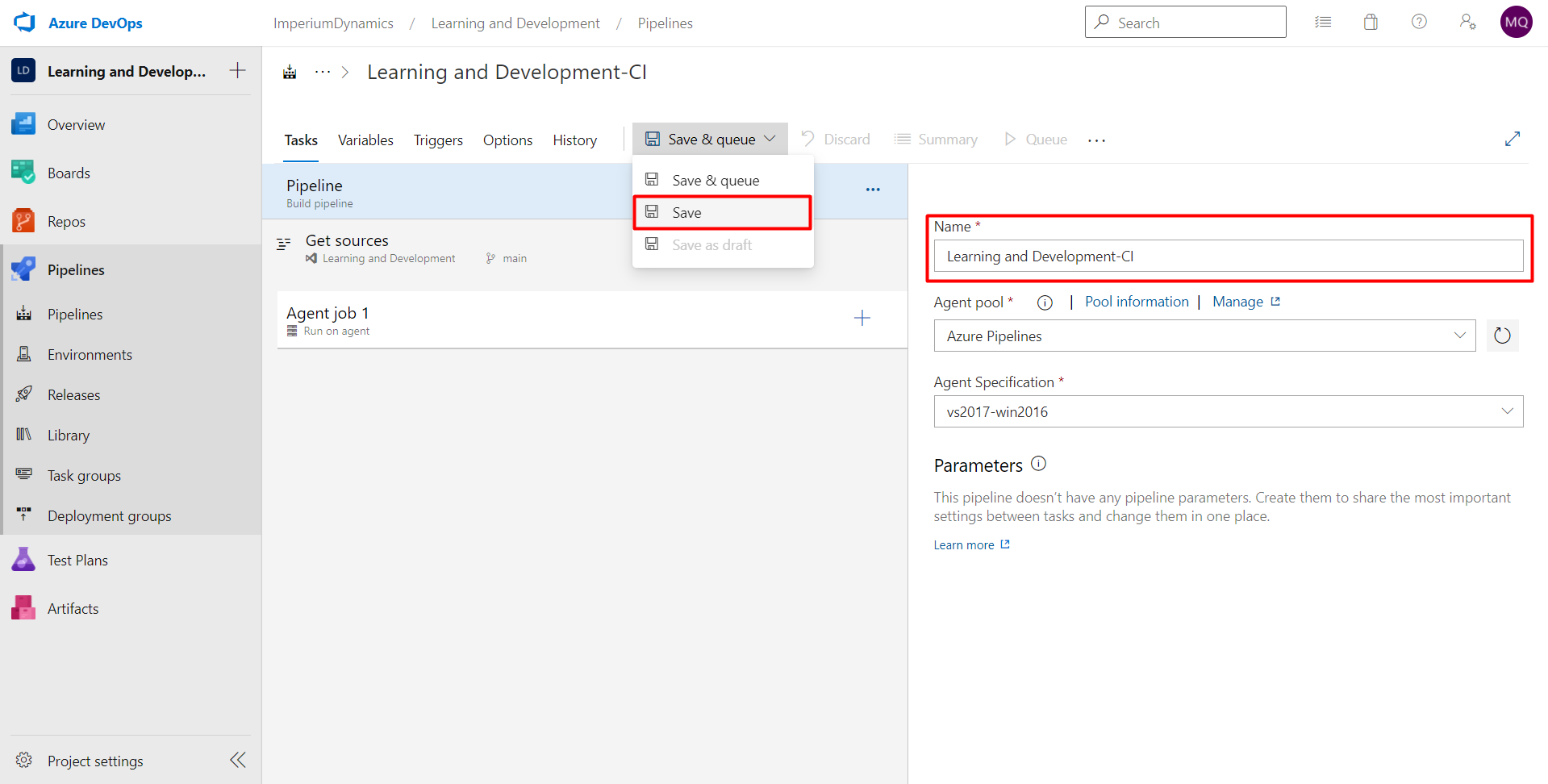Click the Pool information link
This screenshot has height=784, width=1548.
pyautogui.click(x=1137, y=301)
